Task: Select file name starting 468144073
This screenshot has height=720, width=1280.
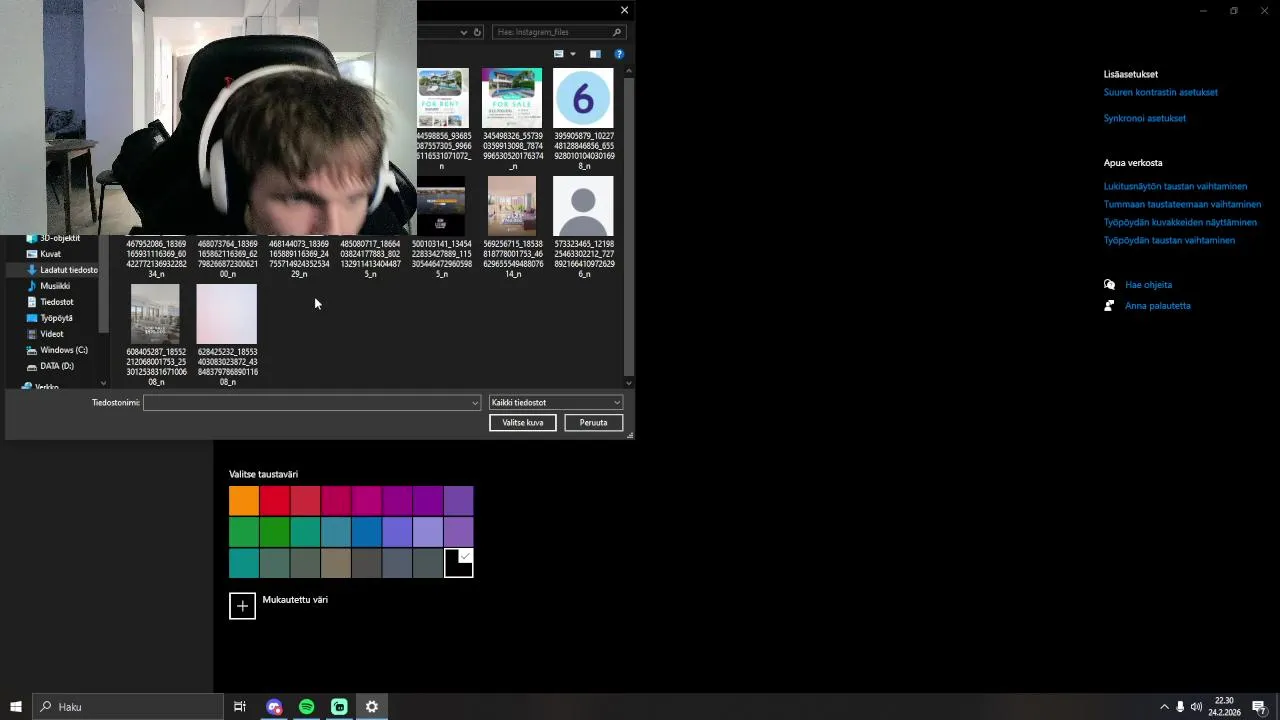Action: 299,259
